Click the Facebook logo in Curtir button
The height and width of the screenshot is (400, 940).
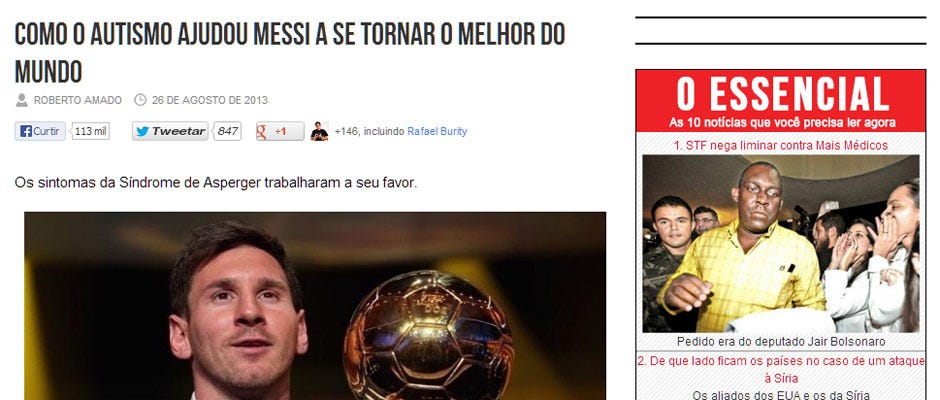click(x=25, y=131)
